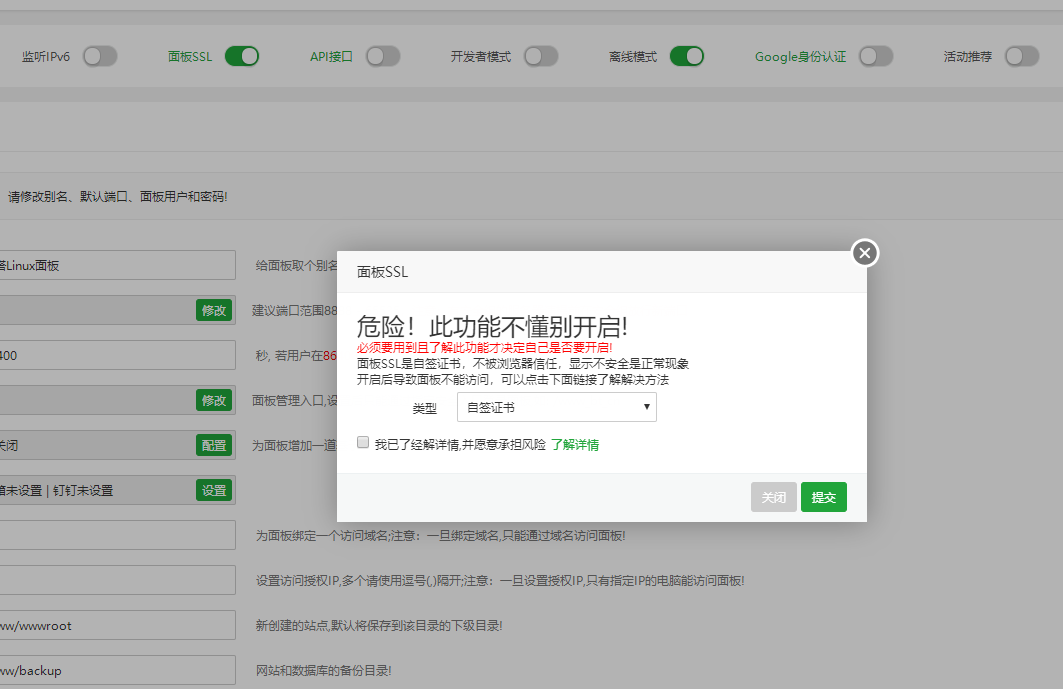The image size is (1063, 689).
Task: Enable Google身份认证 switch
Action: [876, 56]
